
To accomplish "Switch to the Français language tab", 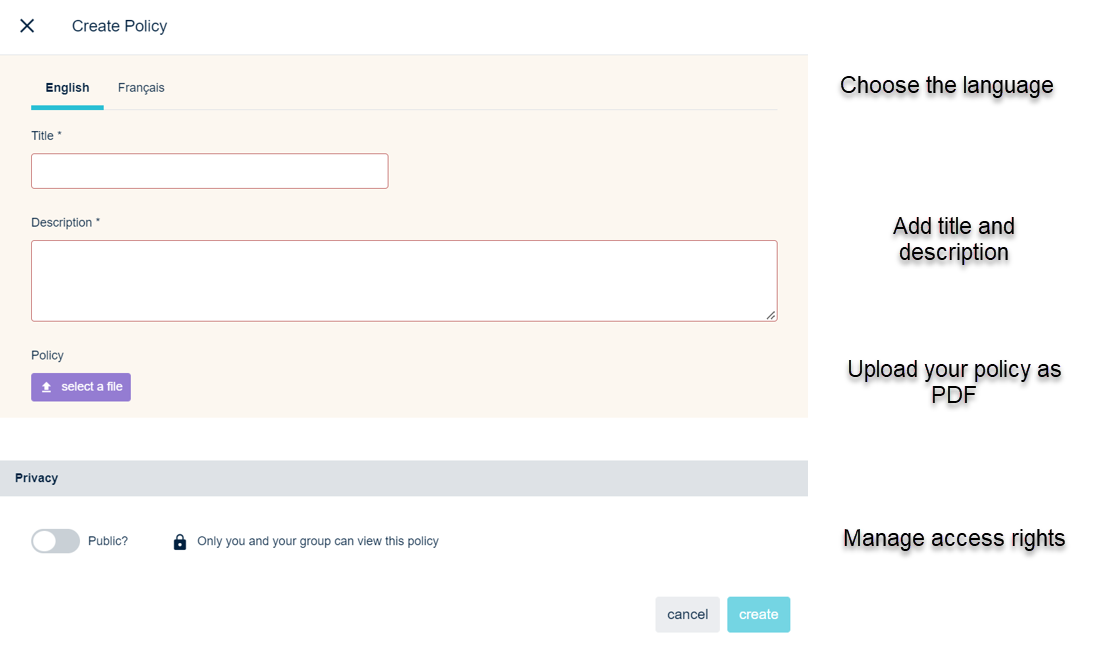I will 141,88.
